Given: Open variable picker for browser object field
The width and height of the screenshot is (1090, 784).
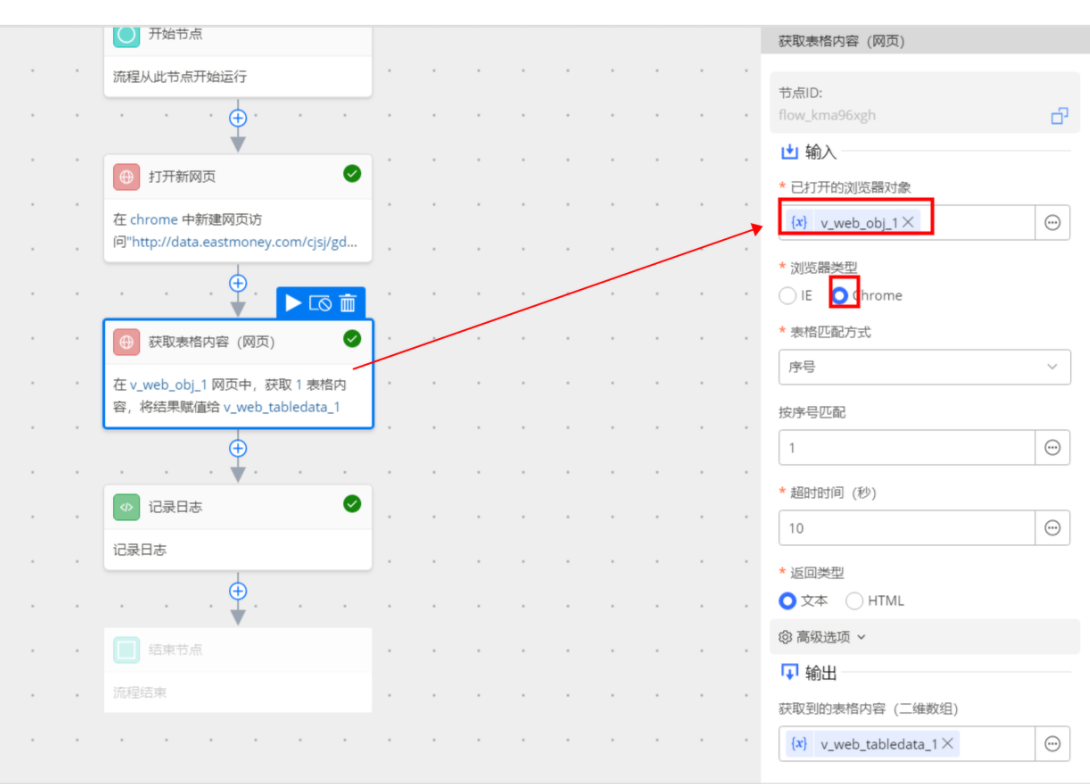Looking at the screenshot, I should (1052, 222).
